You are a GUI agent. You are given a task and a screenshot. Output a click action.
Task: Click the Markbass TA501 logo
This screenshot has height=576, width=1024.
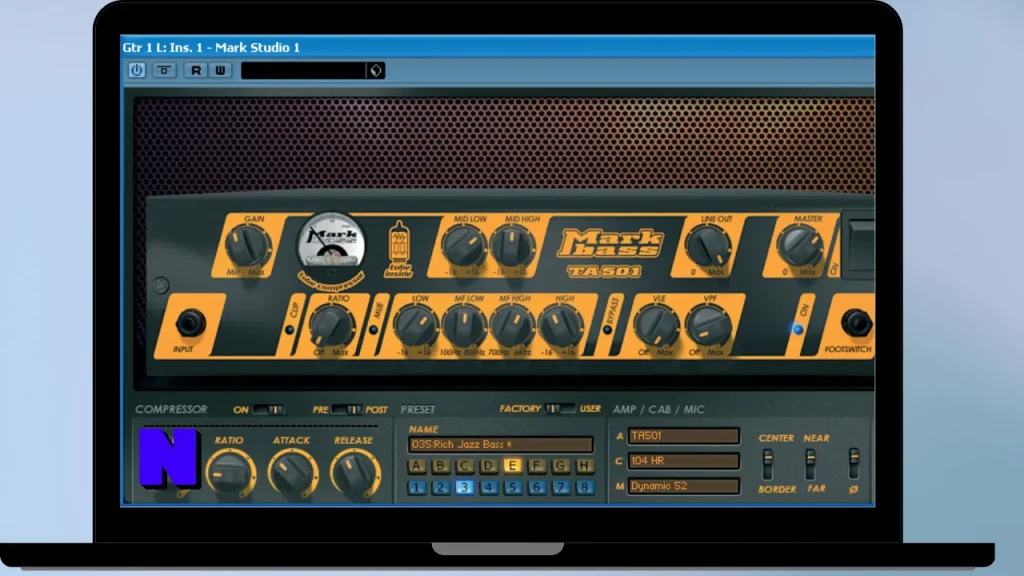point(609,253)
